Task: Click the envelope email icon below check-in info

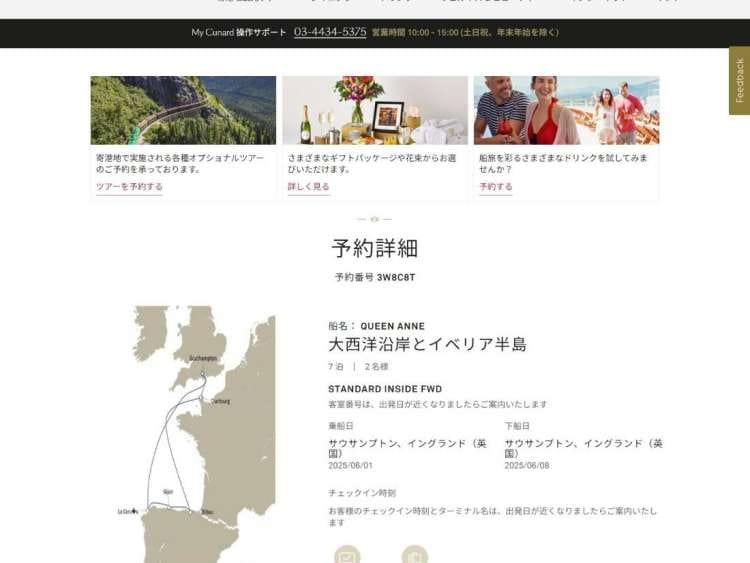Action: tap(347, 555)
